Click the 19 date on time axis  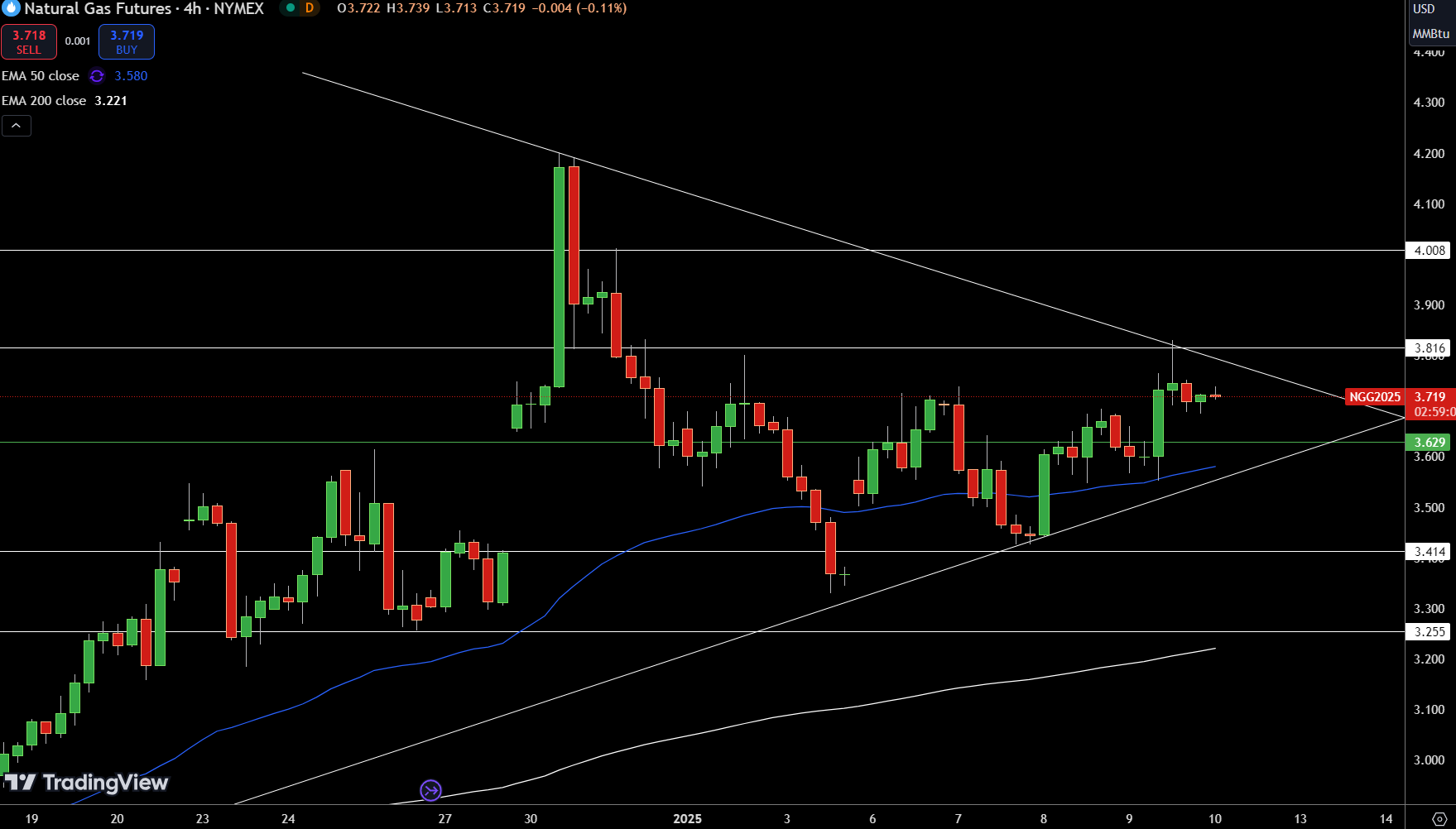31,819
